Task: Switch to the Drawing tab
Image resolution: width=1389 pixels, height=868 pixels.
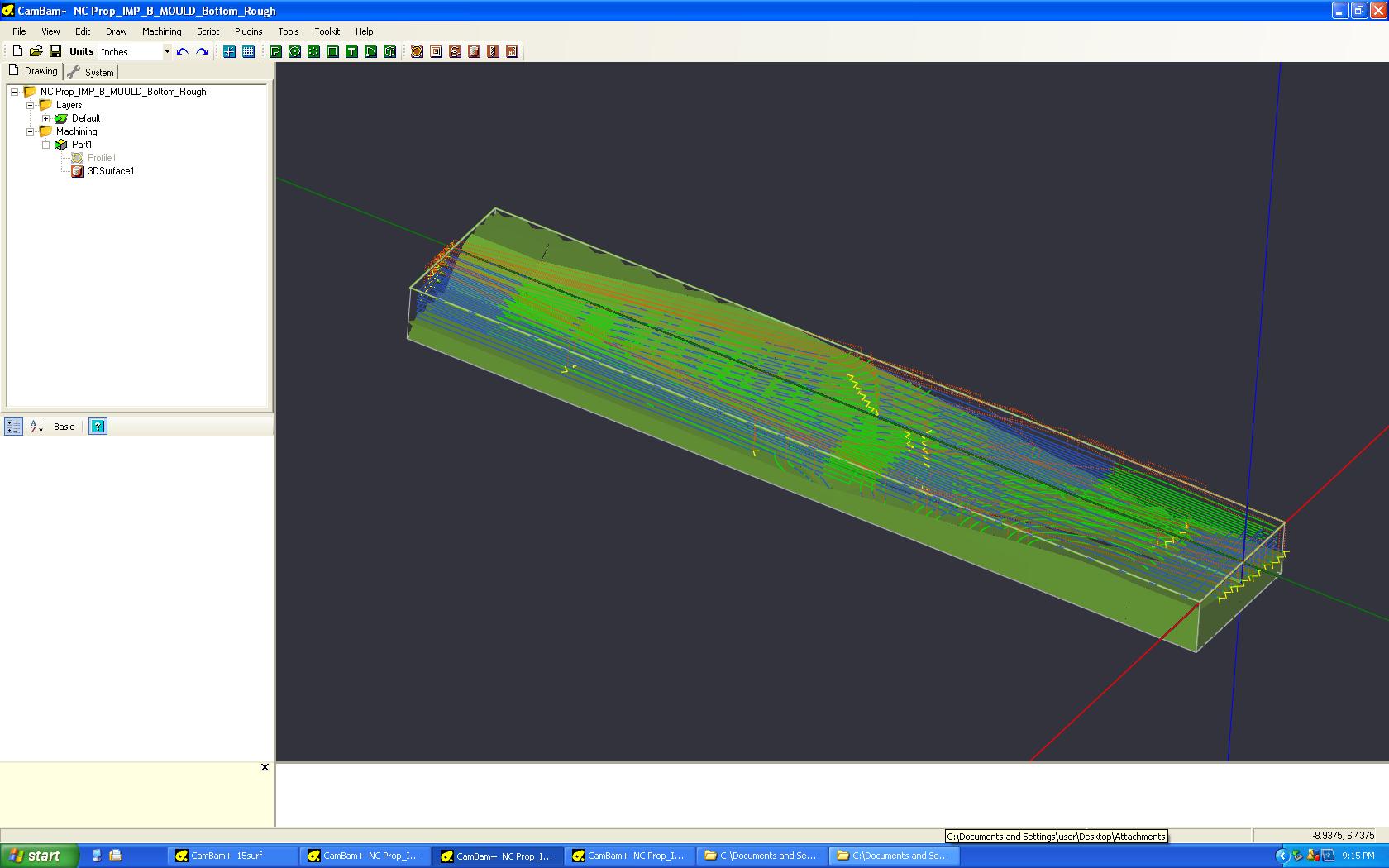Action: [x=33, y=71]
